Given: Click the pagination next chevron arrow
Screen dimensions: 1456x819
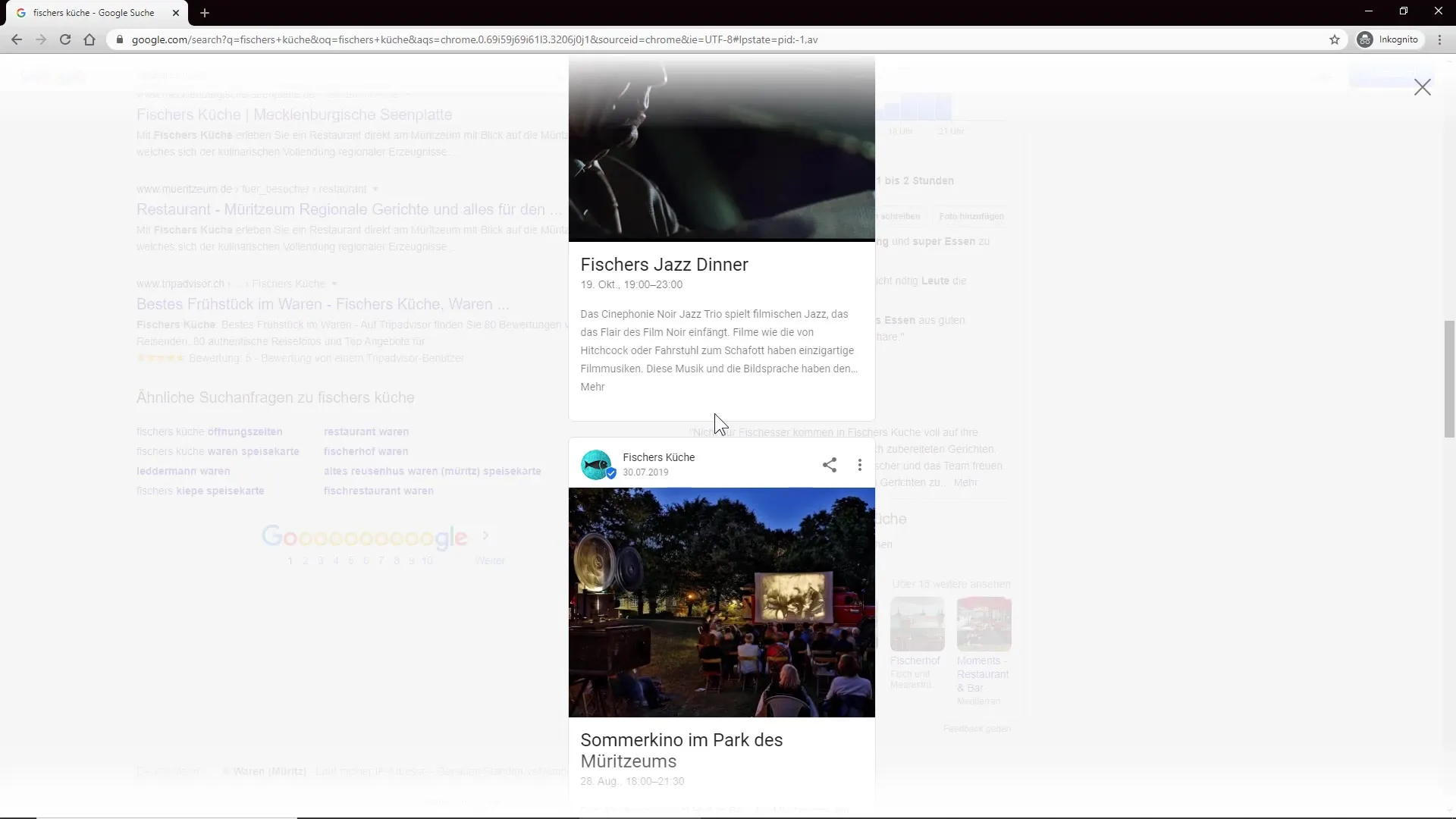Looking at the screenshot, I should point(485,535).
